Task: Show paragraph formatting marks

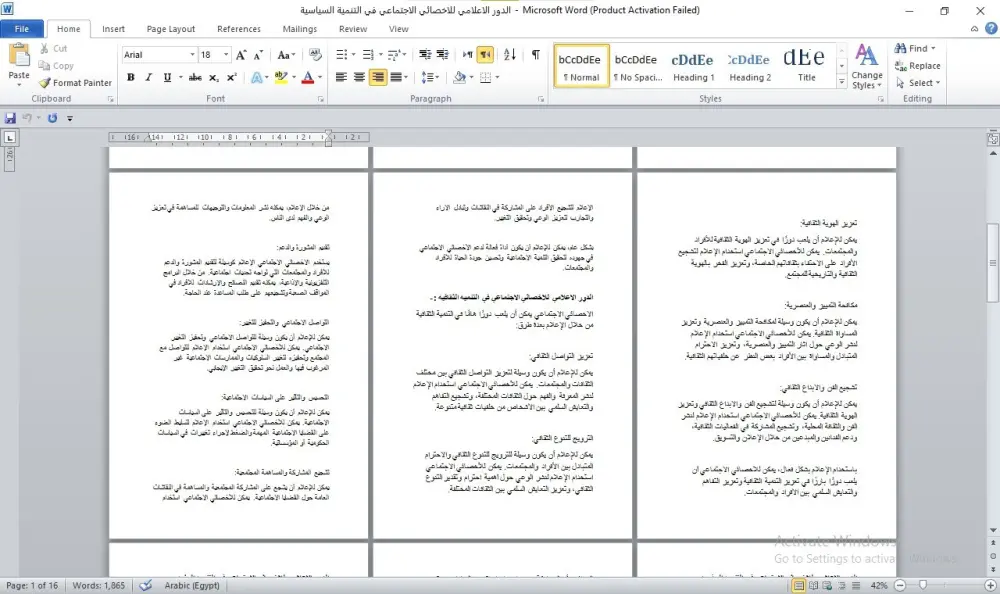Action: [536, 54]
